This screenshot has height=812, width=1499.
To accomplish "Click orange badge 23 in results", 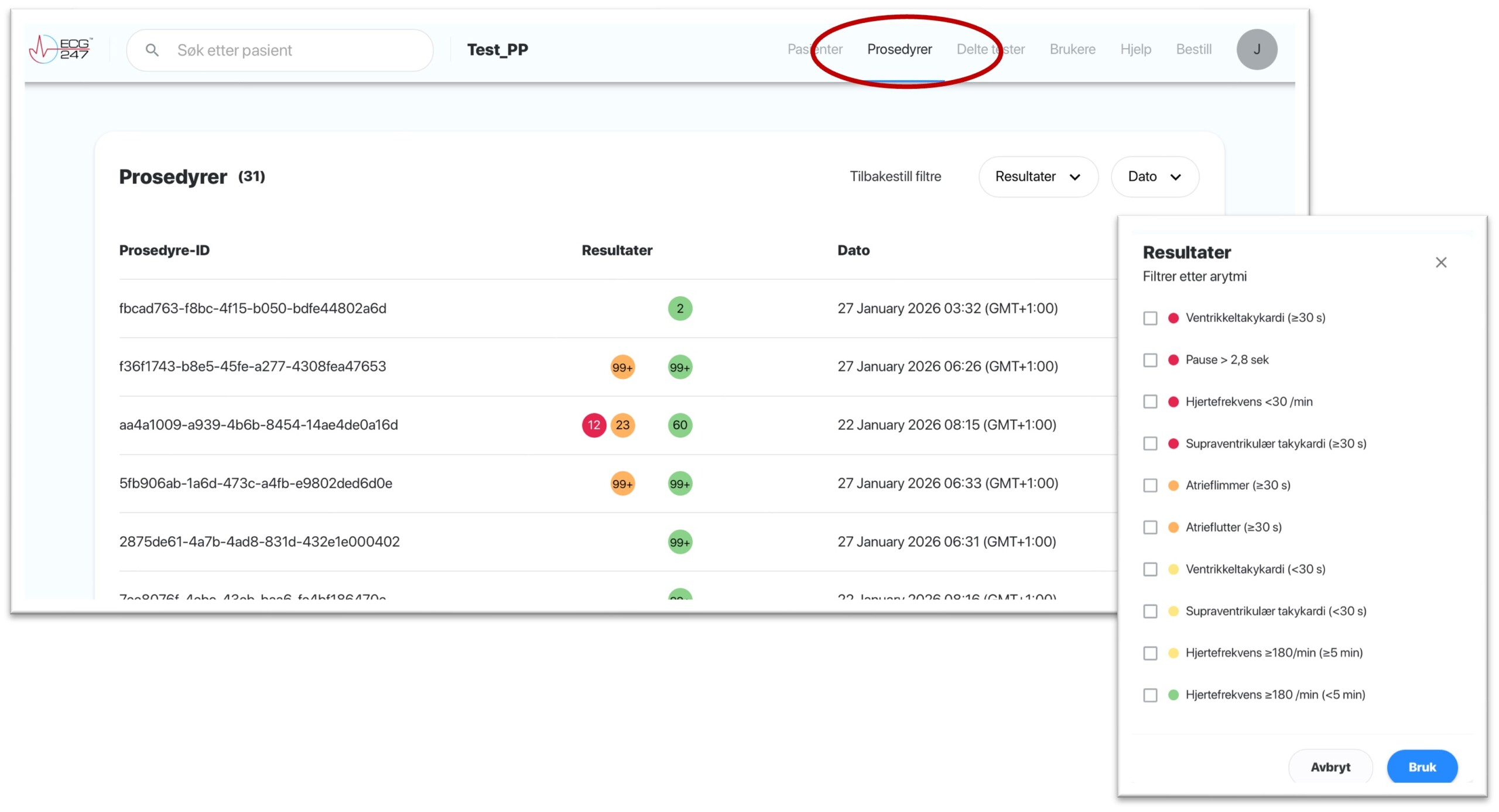I will tap(622, 425).
